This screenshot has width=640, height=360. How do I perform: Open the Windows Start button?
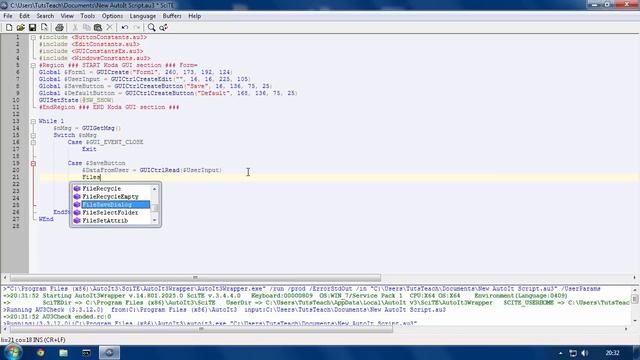point(12,352)
